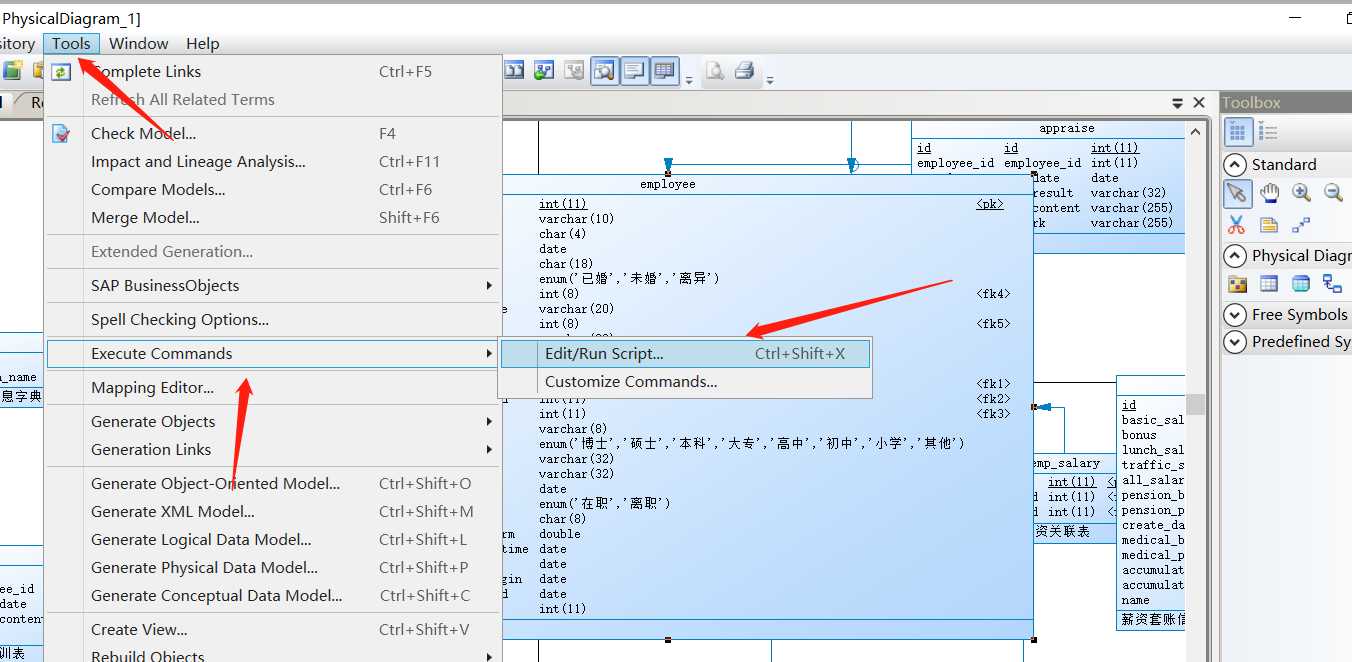Screen dimensions: 1352x662
Task: Open the Mapping Editor
Action: (272, 388)
